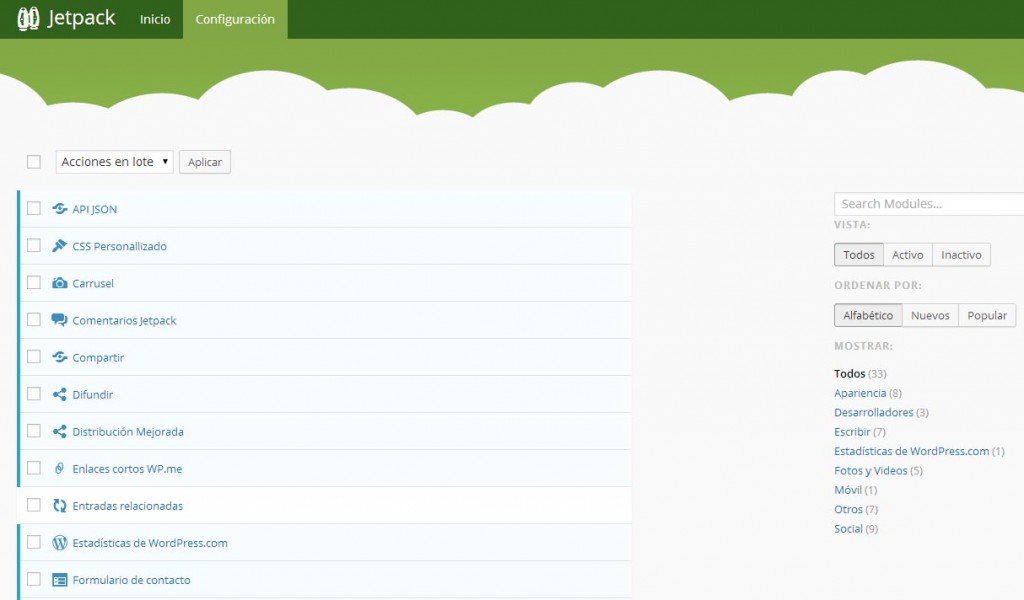
Task: Filter by Escribir category
Action: 852,432
